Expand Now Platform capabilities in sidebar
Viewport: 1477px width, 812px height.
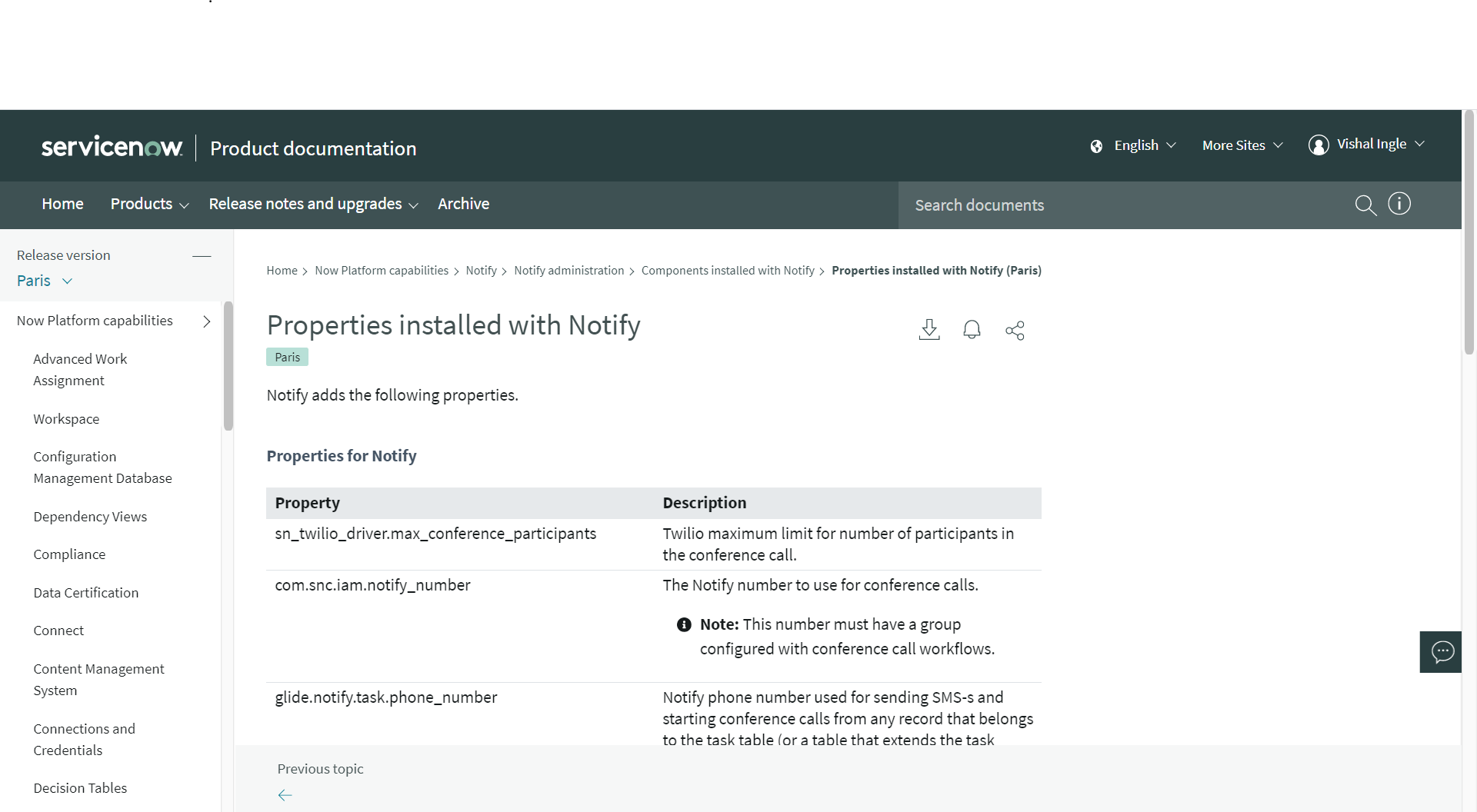point(206,321)
